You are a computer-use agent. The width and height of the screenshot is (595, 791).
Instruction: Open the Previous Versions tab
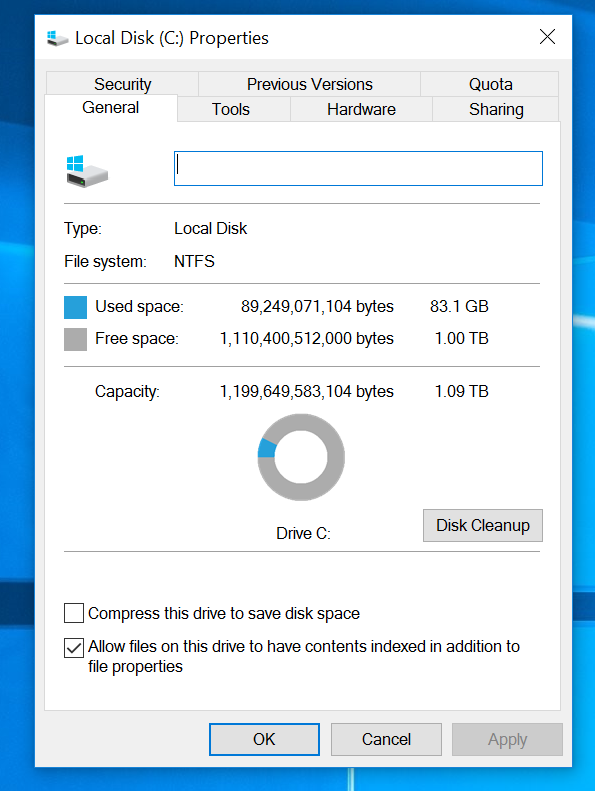(x=309, y=84)
